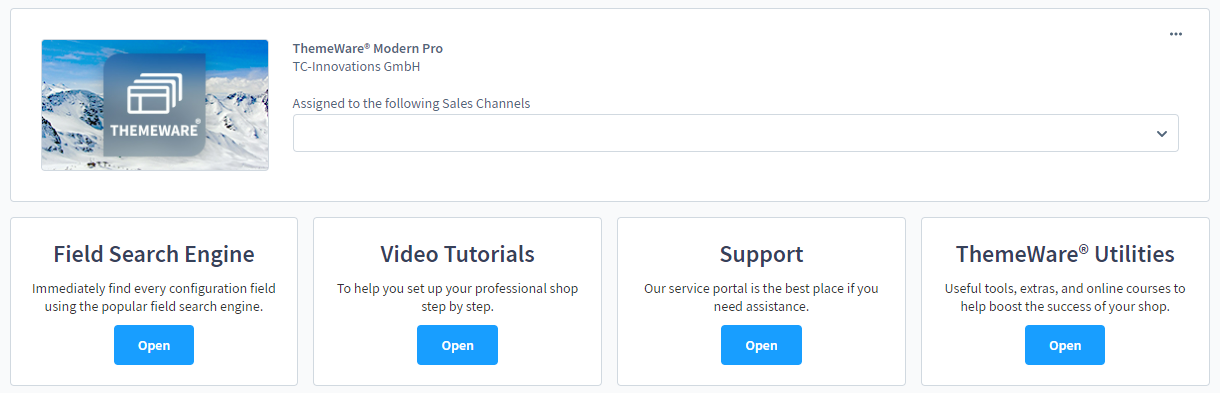This screenshot has width=1220, height=393.
Task: Click the TC-Innovations GmbH author text
Action: 356,67
